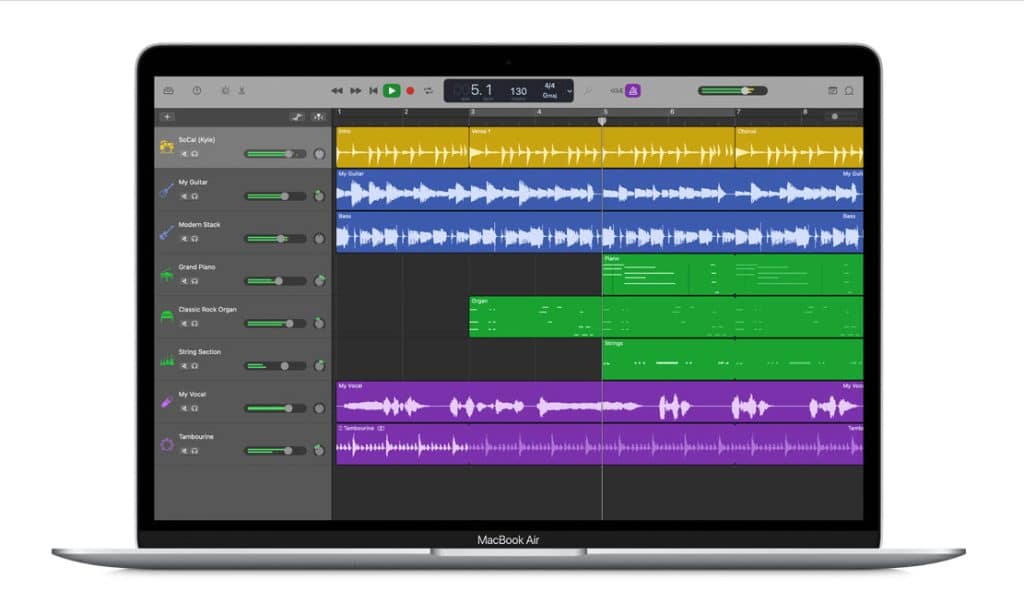Image resolution: width=1024 pixels, height=615 pixels.
Task: Toggle the Catch Playhead button
Action: point(319,117)
